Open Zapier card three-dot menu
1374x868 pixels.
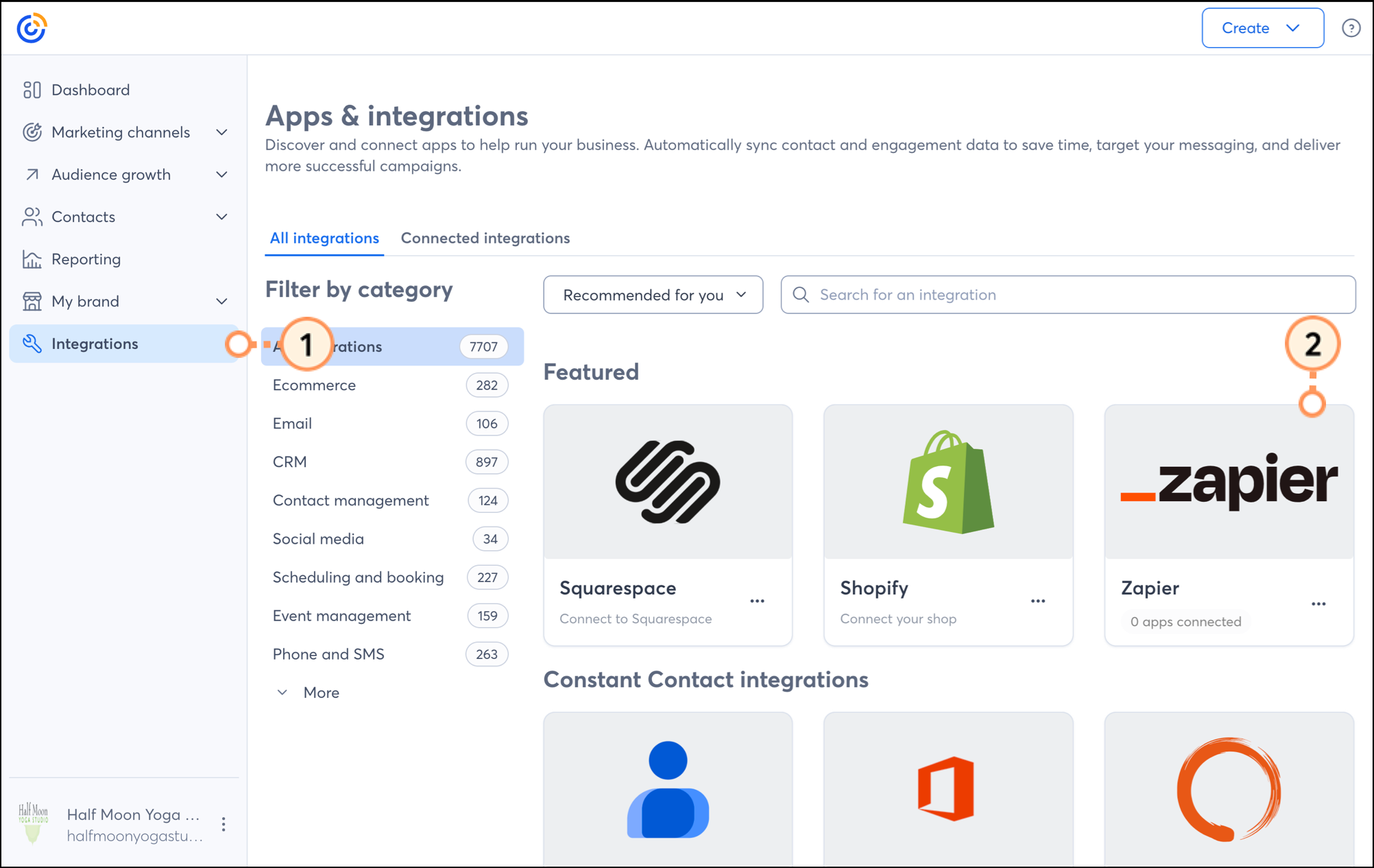pyautogui.click(x=1318, y=604)
